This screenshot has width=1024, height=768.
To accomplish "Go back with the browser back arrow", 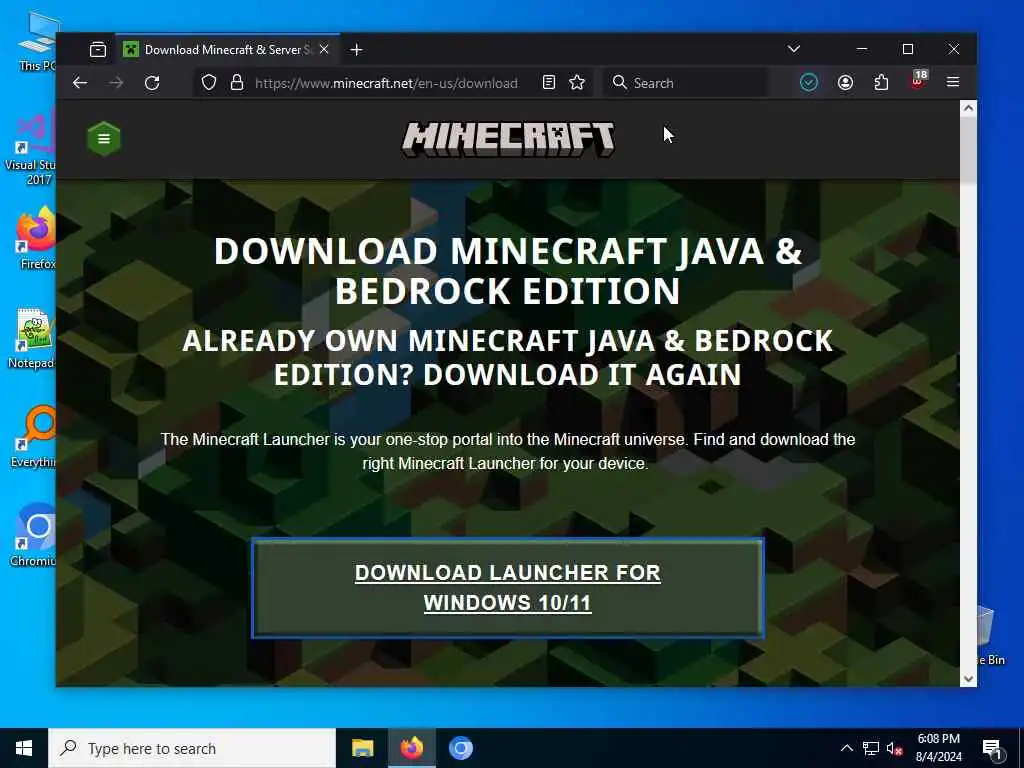I will [x=80, y=83].
